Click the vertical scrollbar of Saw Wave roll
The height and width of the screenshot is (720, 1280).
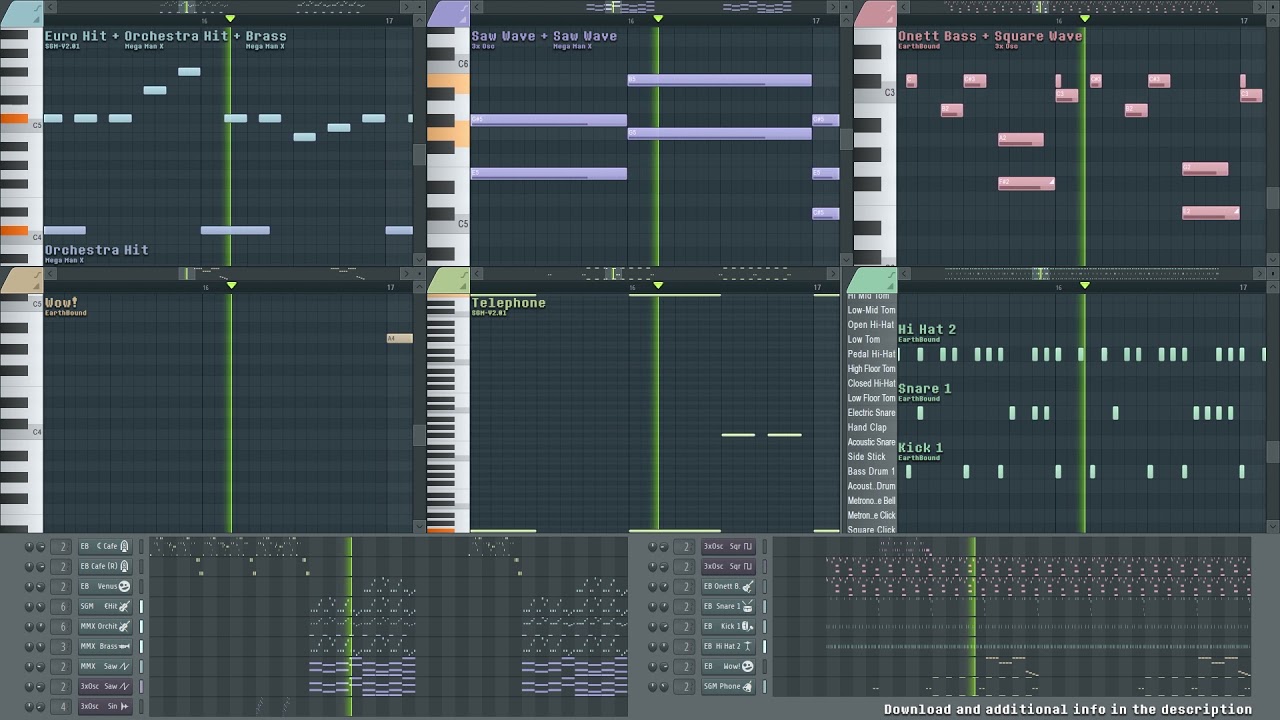(x=846, y=138)
